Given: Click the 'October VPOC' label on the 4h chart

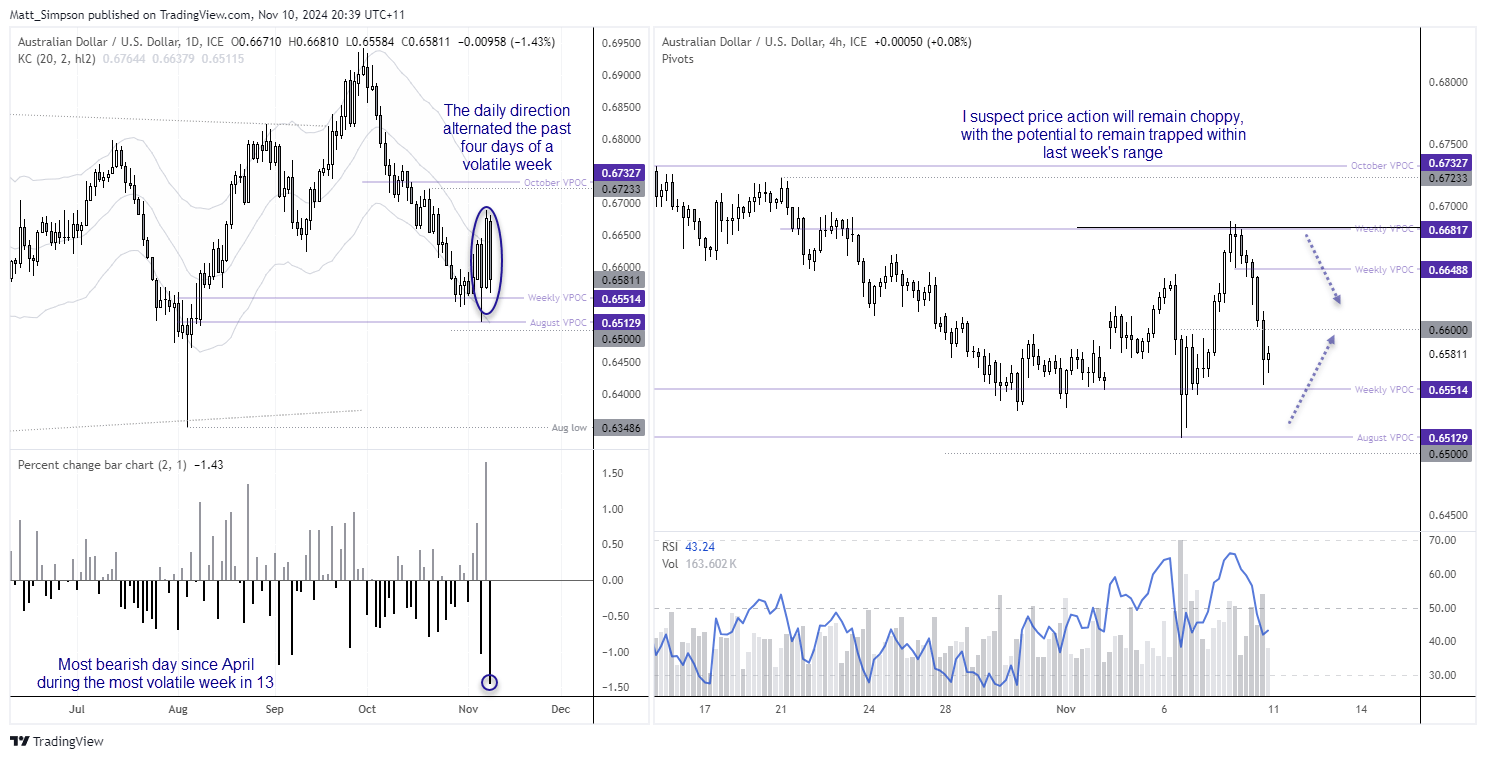Looking at the screenshot, I should (x=1383, y=166).
